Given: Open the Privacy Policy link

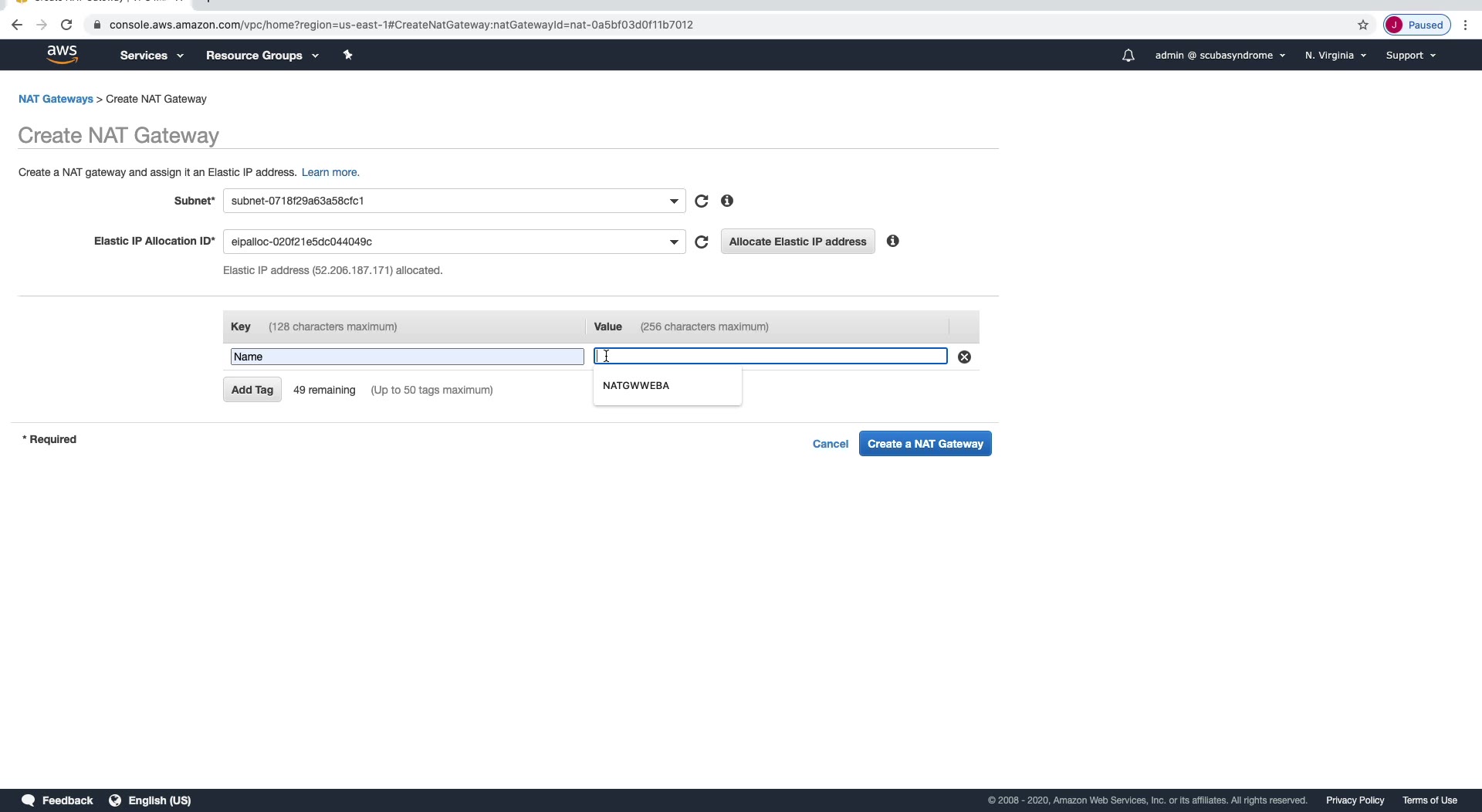Looking at the screenshot, I should tap(1355, 800).
